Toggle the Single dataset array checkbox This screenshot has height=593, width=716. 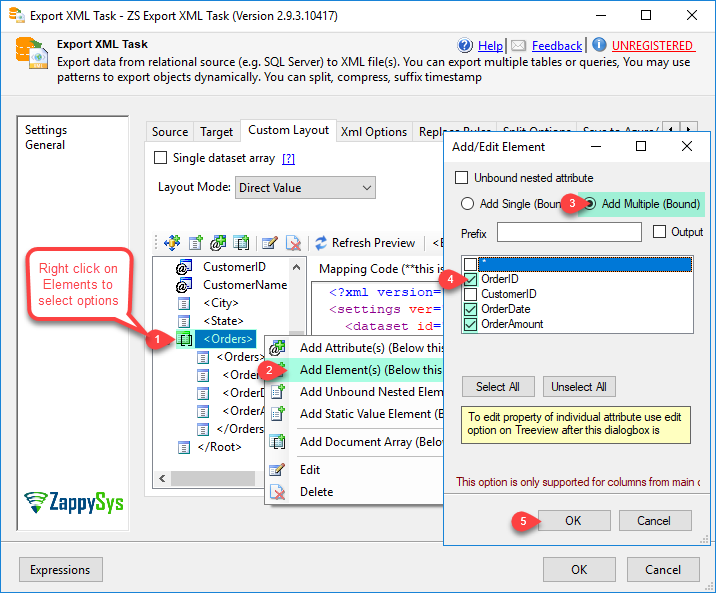160,158
